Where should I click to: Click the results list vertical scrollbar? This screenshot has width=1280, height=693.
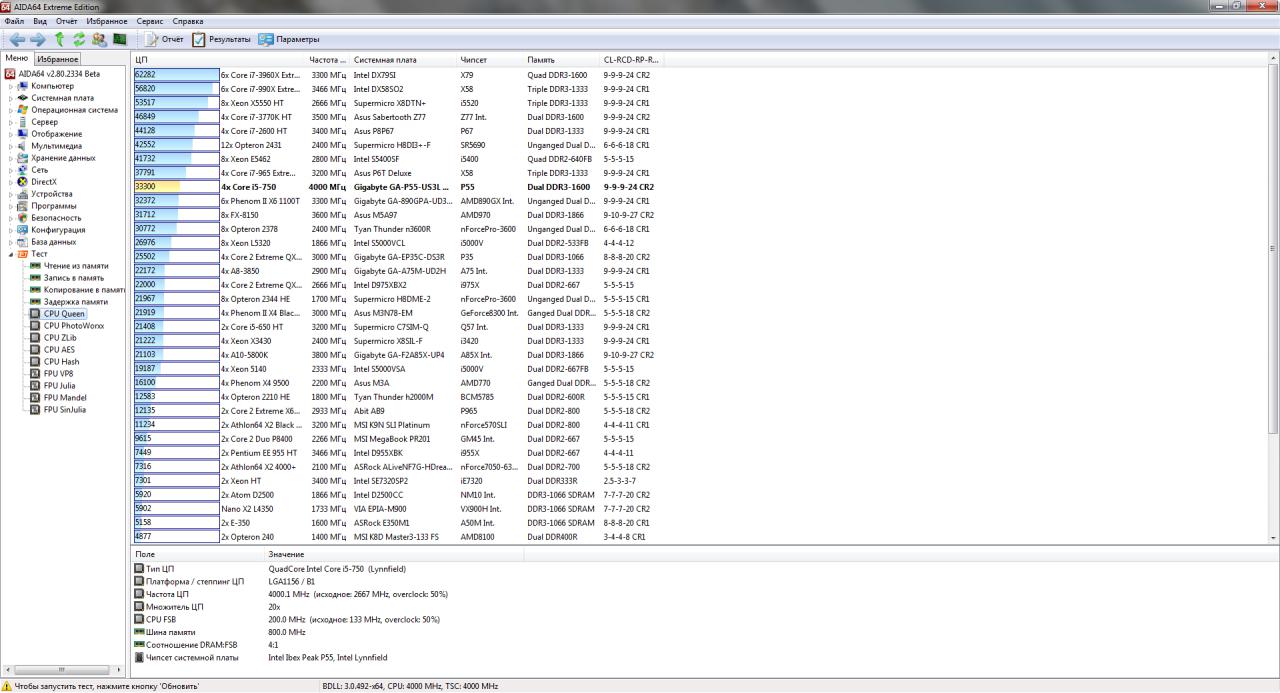coord(1273,298)
